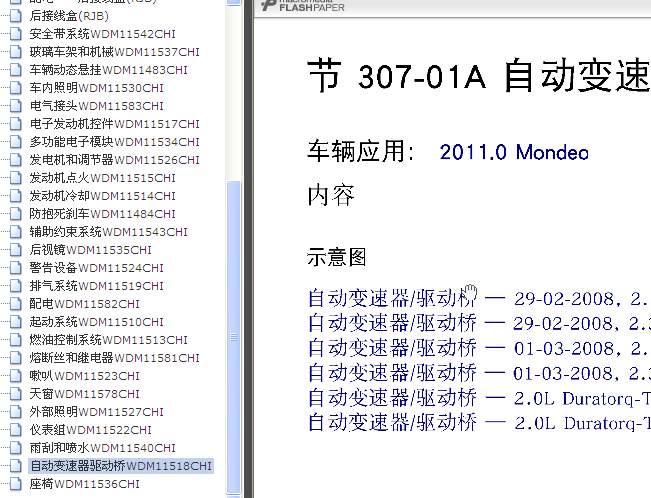Click page icon beside 车内照明WDM11530CHI
This screenshot has width=651, height=498.
(x=16, y=88)
